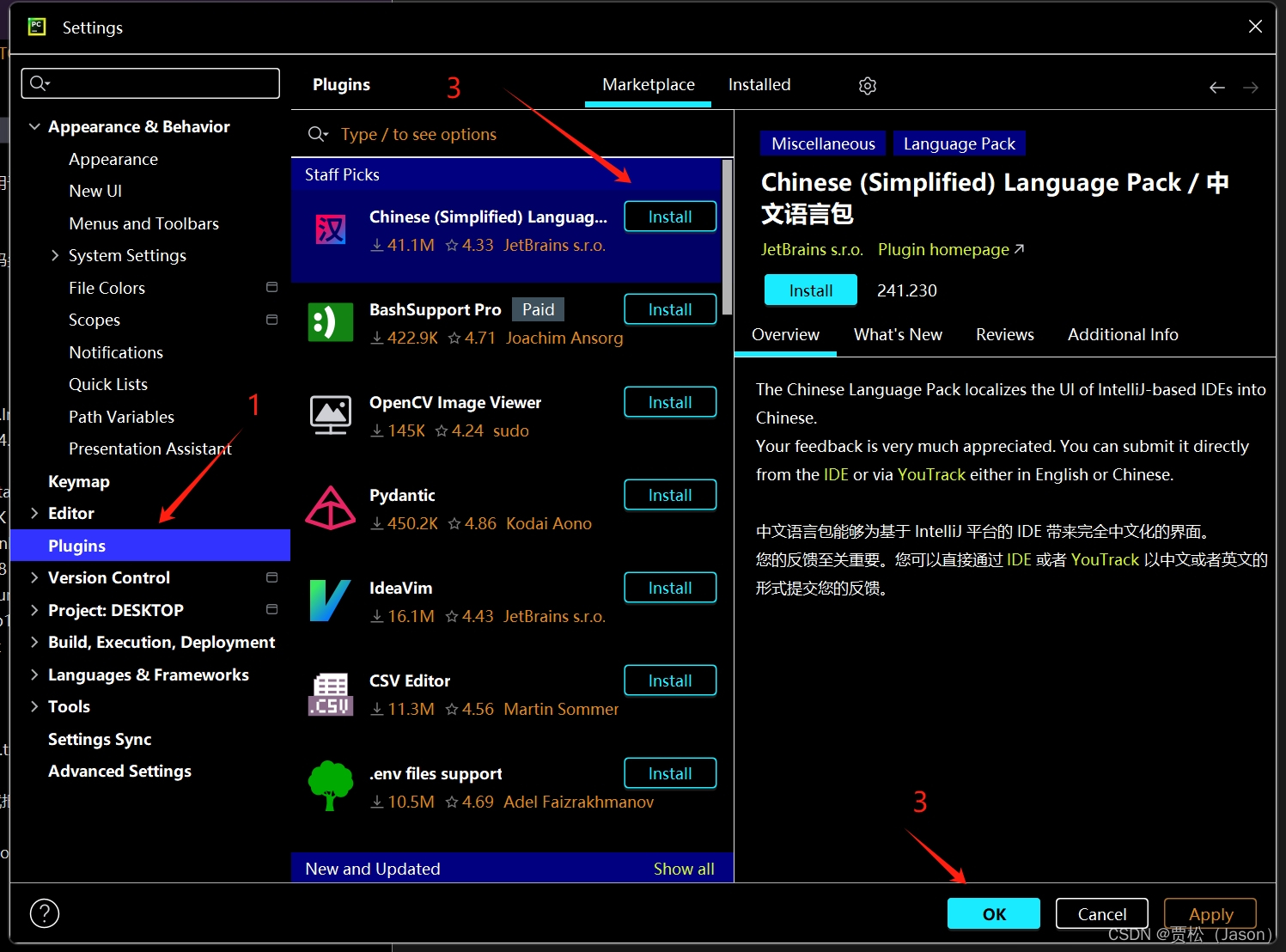Focus the settings search field
This screenshot has height=952, width=1286.
[150, 83]
